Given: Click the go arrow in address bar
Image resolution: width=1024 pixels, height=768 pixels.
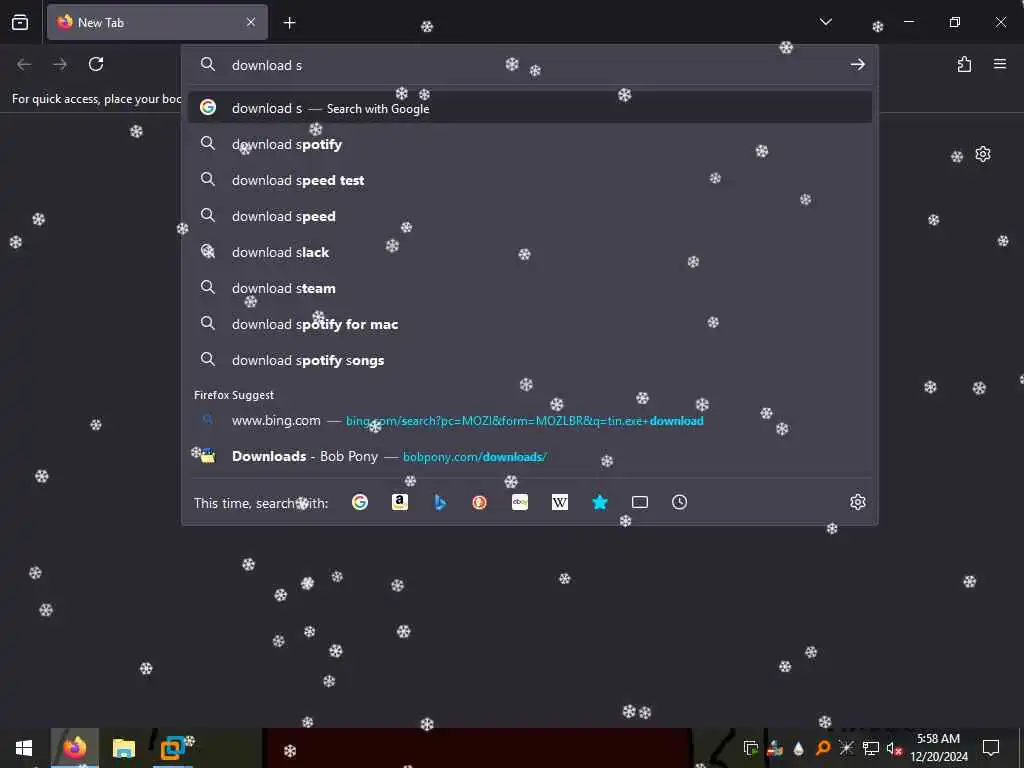Looking at the screenshot, I should coord(857,65).
